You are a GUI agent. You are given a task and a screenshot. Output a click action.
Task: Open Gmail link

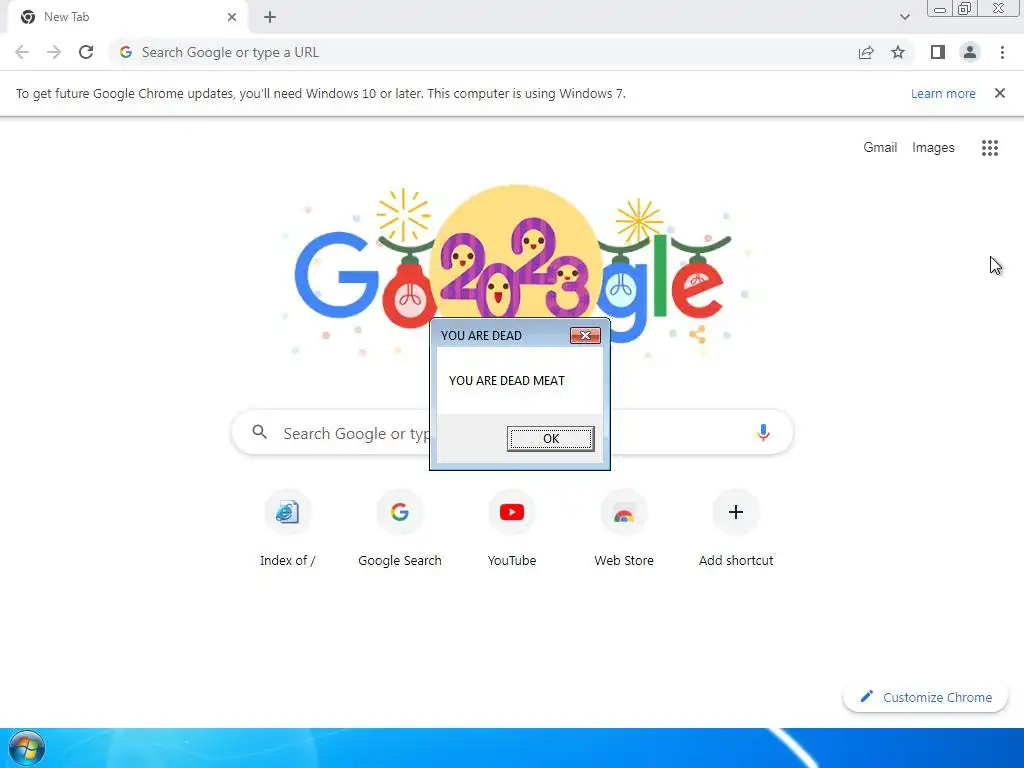coord(880,148)
